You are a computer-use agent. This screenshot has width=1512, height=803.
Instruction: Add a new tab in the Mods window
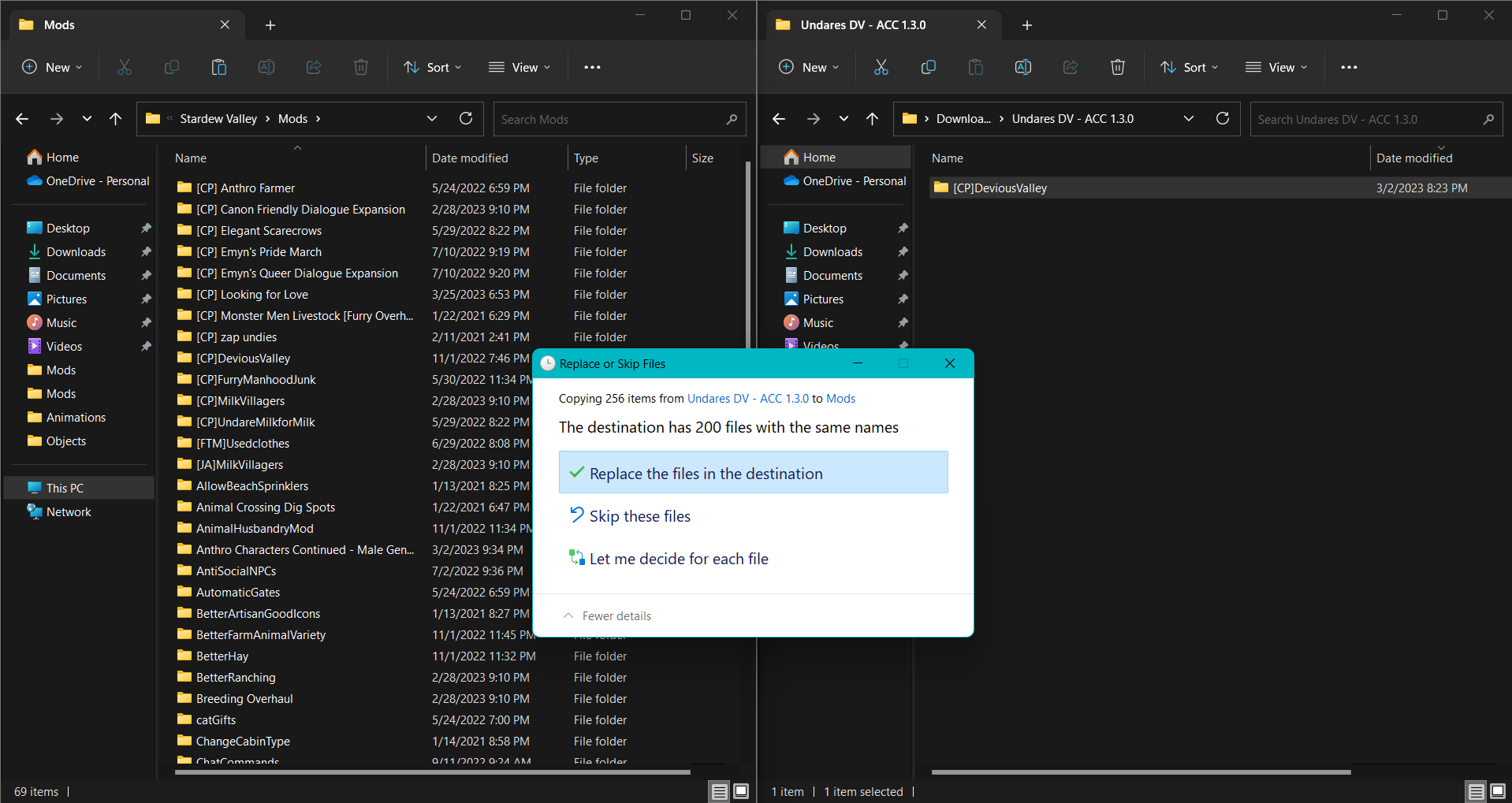point(270,25)
